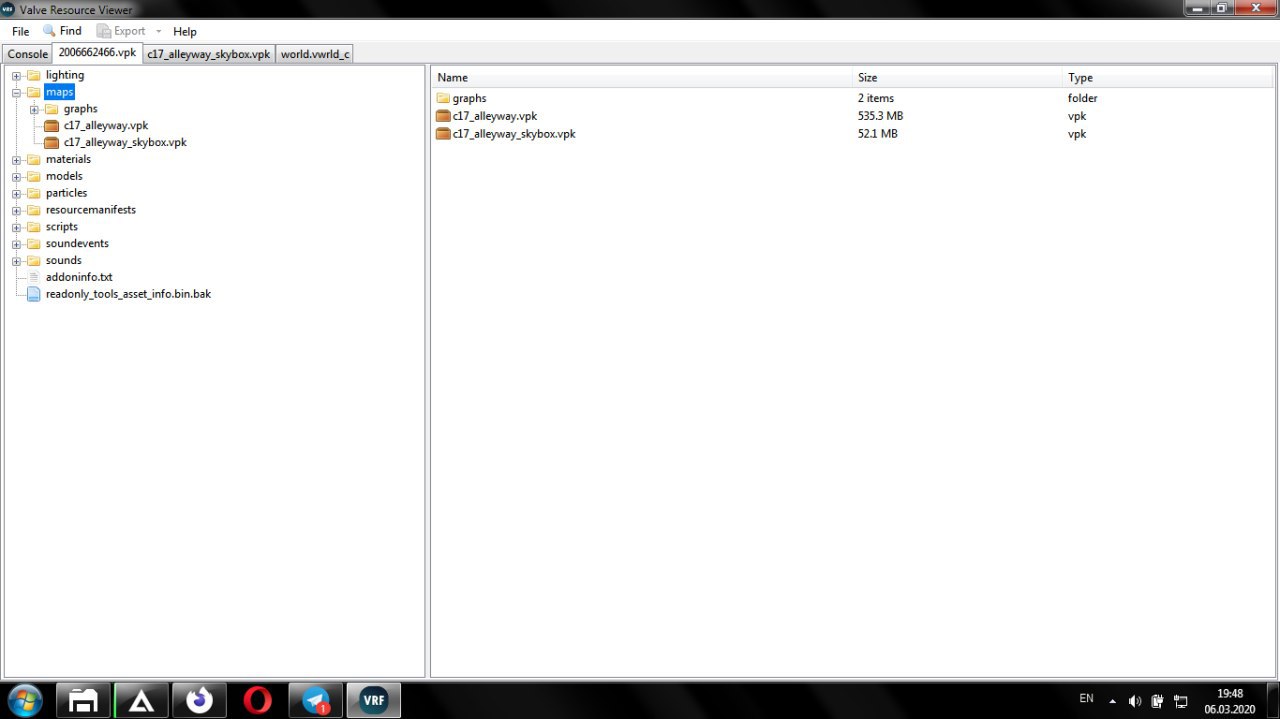
Task: Open Windows Start menu orb
Action: coord(25,700)
